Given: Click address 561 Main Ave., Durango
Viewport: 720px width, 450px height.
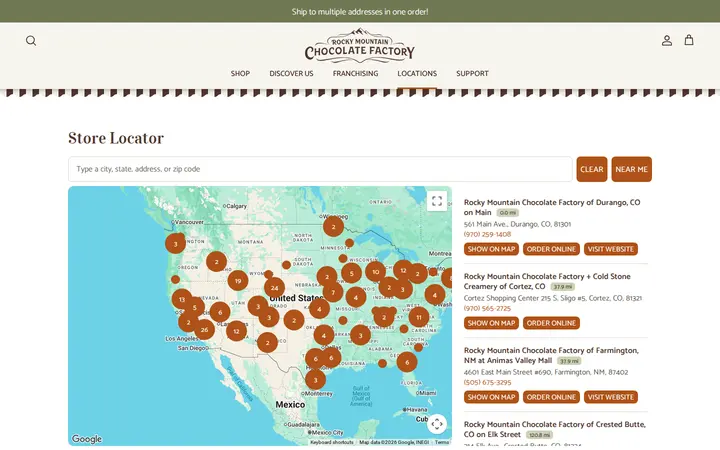Looking at the screenshot, I should tap(517, 224).
